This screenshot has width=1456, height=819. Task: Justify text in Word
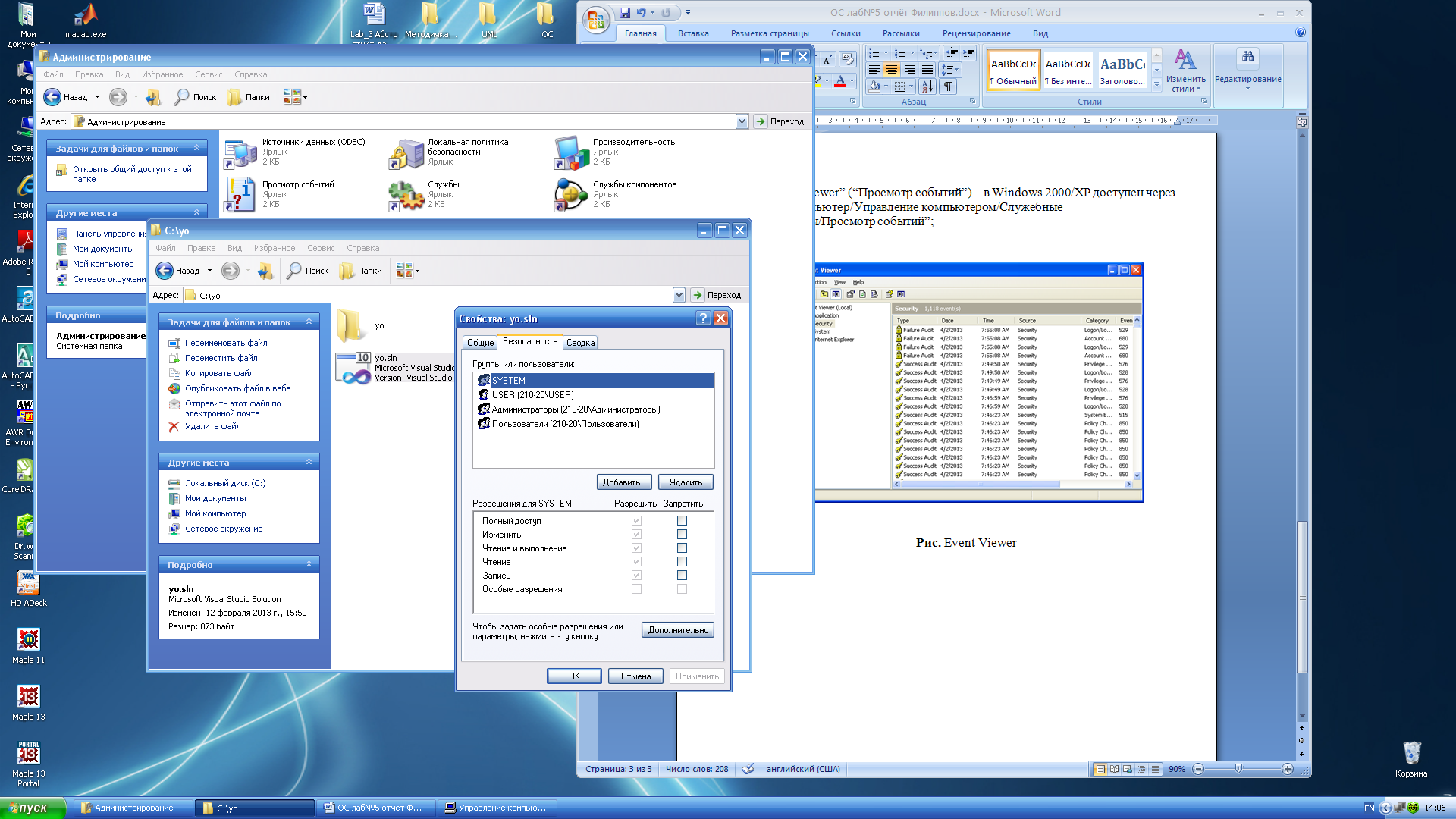point(927,70)
